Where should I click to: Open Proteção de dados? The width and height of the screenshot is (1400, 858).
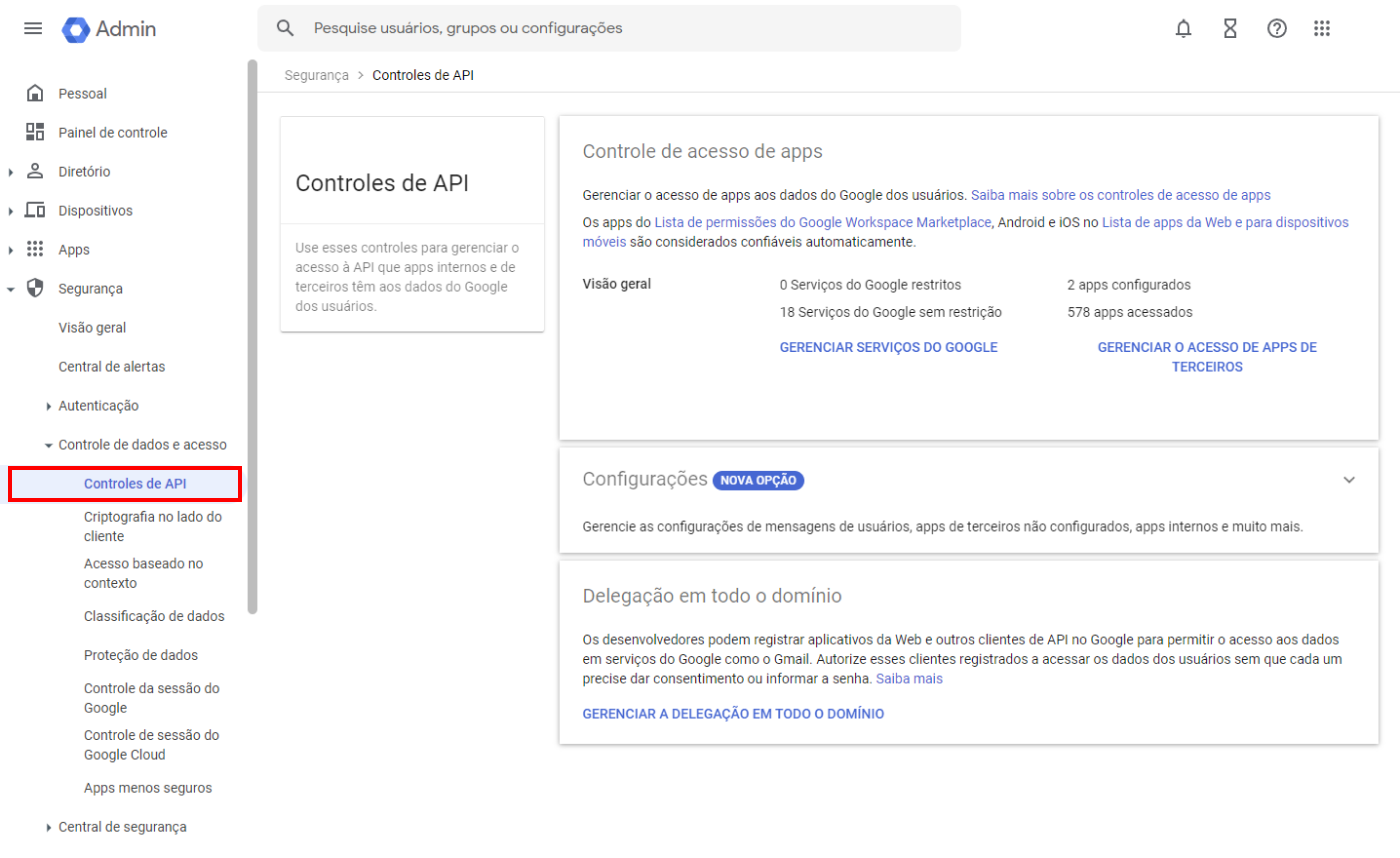(x=141, y=655)
